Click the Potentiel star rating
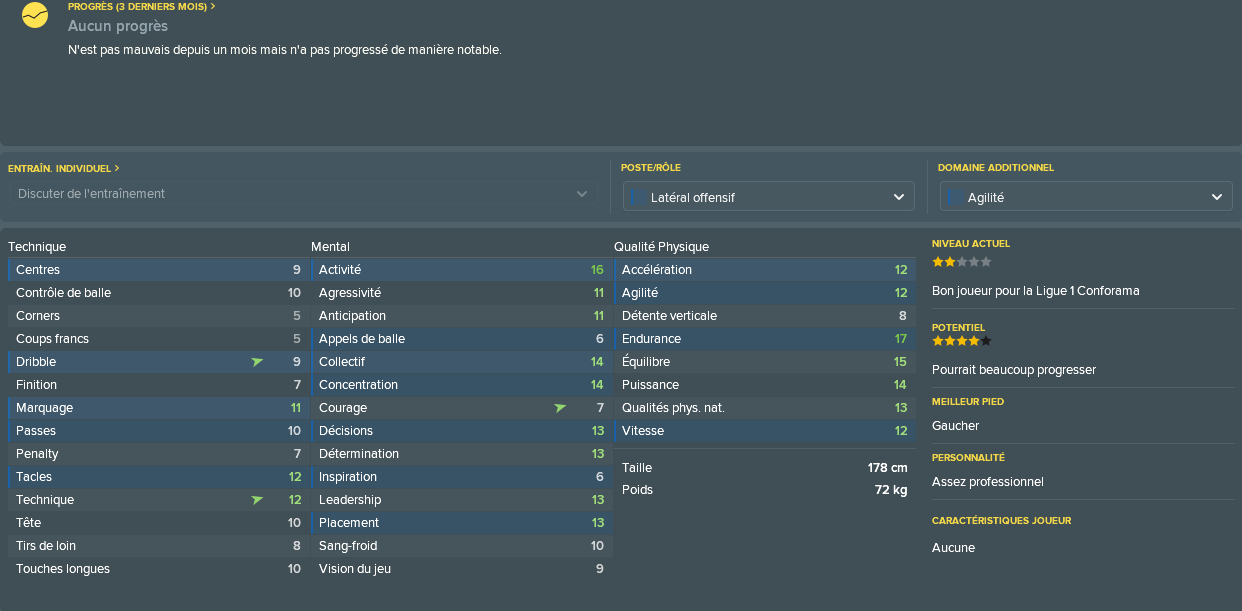The width and height of the screenshot is (1242, 611). pyautogui.click(x=961, y=341)
